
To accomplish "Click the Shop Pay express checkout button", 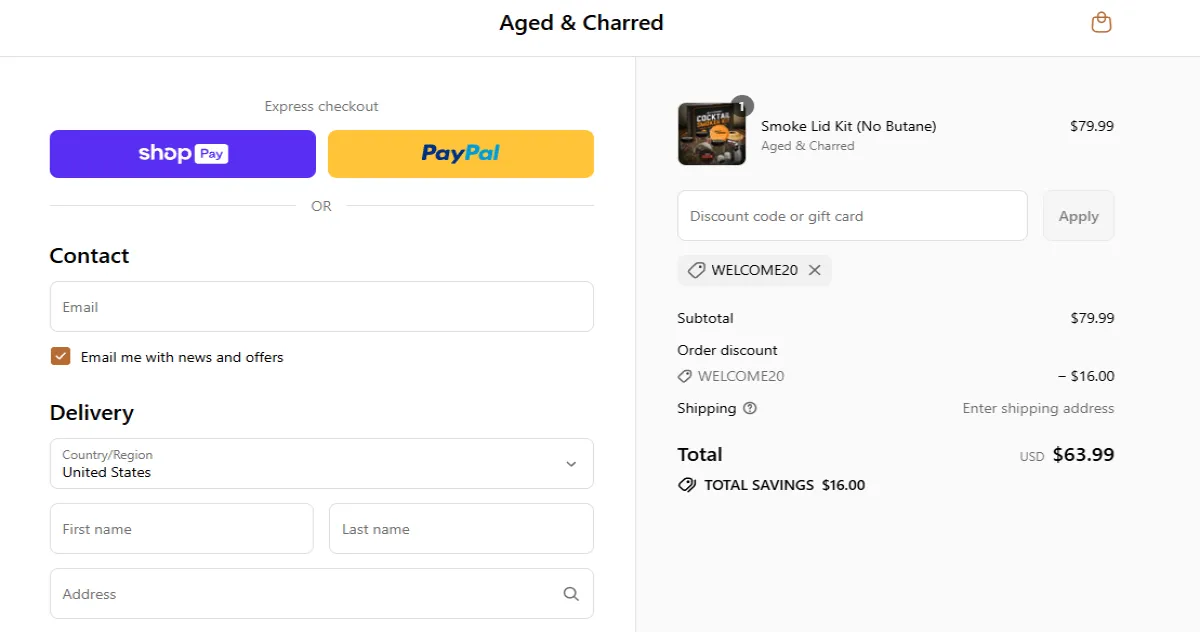I will point(182,153).
